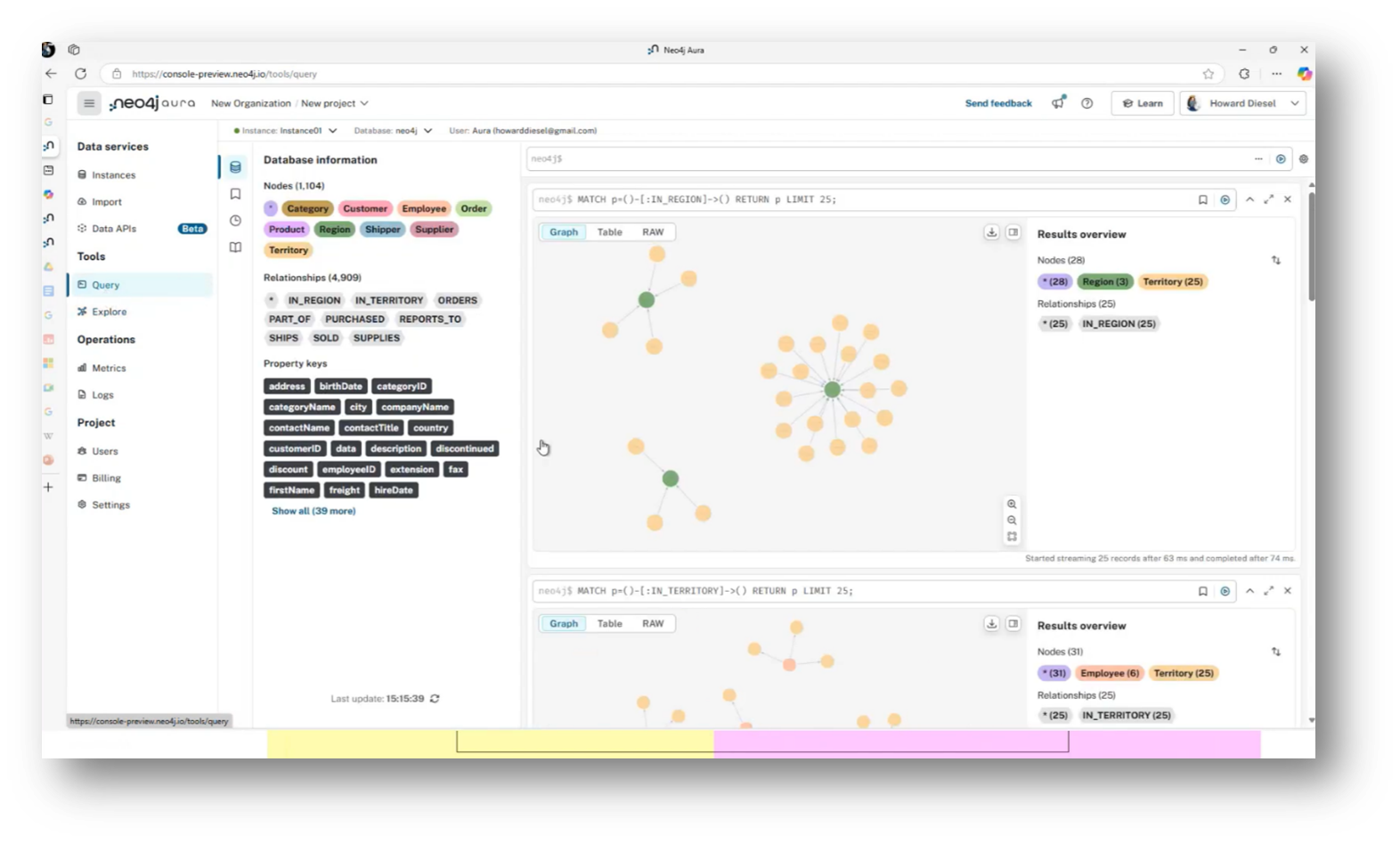Viewport: 1400px width, 843px height.
Task: Close the IN_TERRITORY result frame
Action: pyautogui.click(x=1287, y=591)
